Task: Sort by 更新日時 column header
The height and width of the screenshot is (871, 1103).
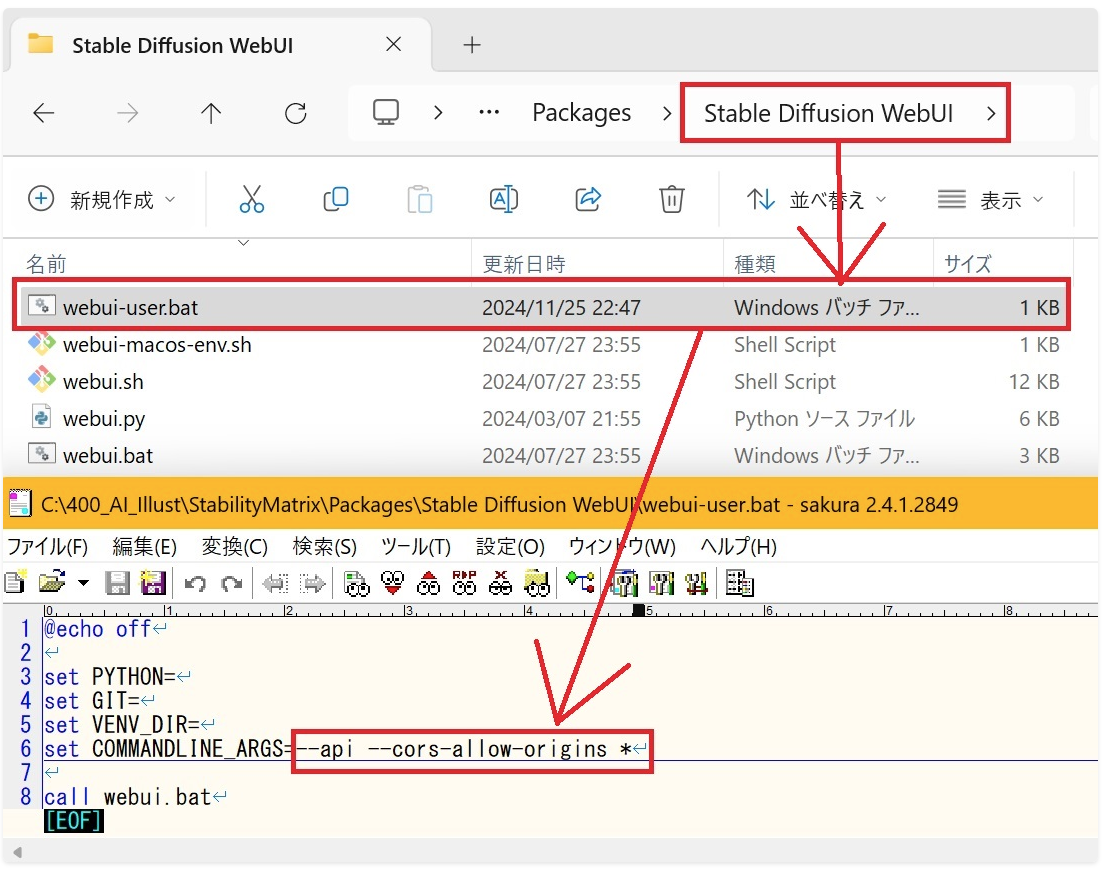Action: click(524, 265)
